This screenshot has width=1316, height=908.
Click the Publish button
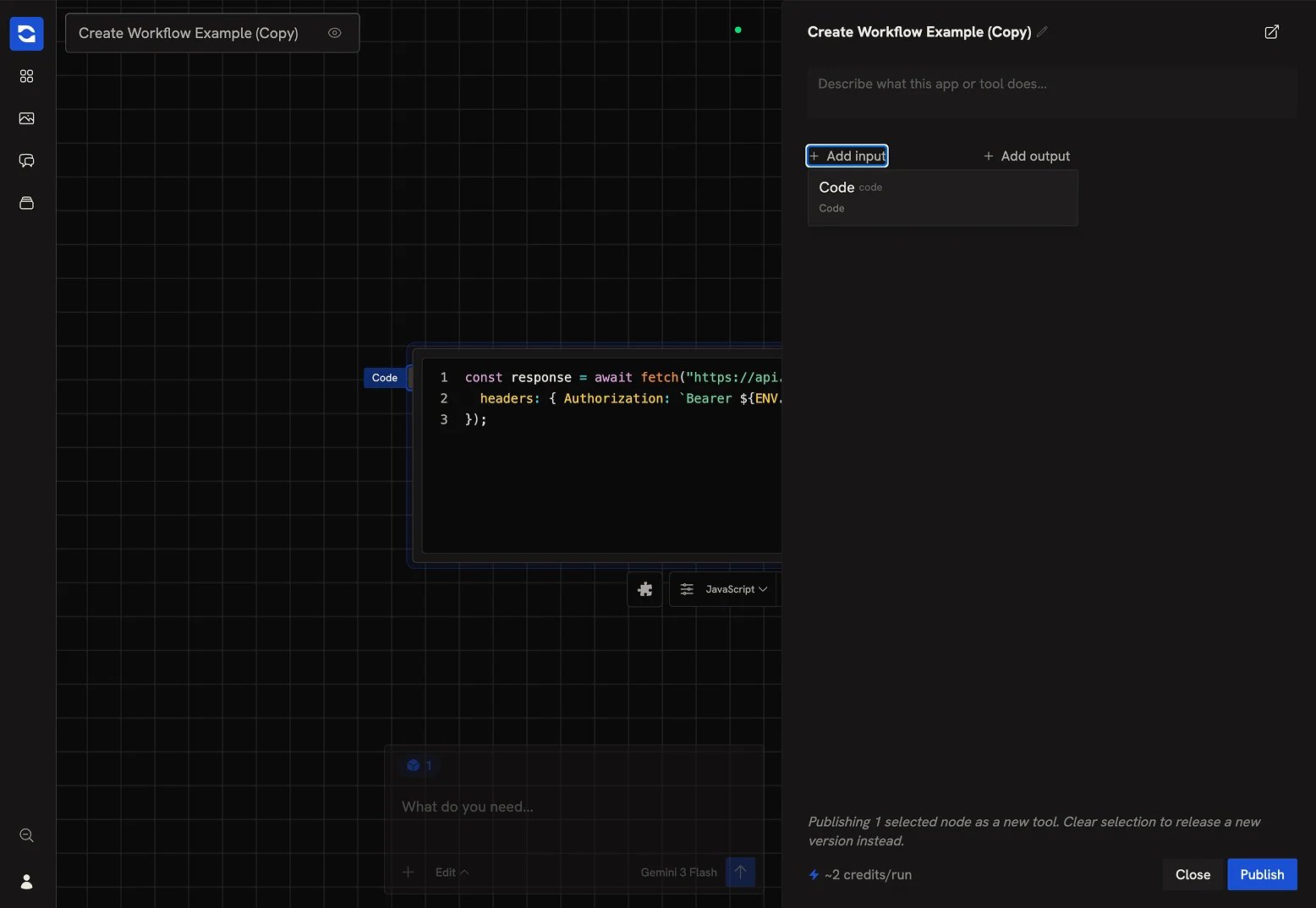[x=1262, y=874]
